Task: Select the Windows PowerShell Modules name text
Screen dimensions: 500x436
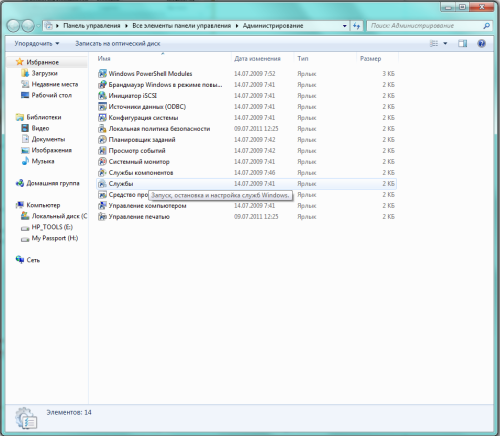Action: [x=150, y=74]
